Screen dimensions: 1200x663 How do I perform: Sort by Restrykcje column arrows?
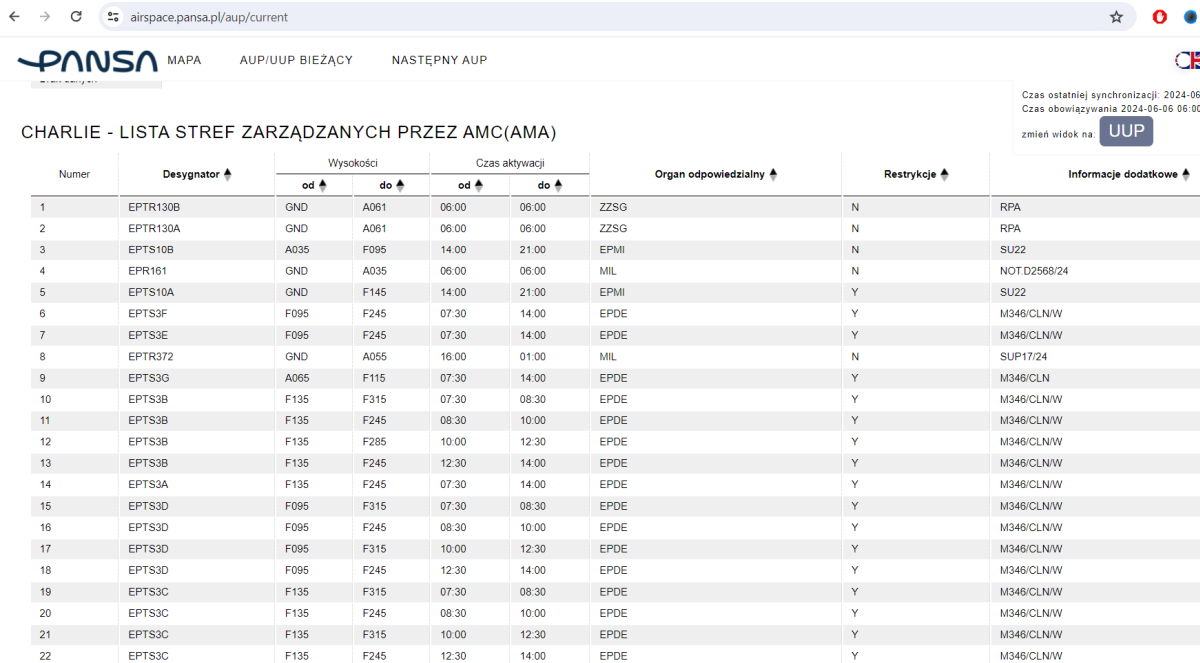click(x=944, y=174)
